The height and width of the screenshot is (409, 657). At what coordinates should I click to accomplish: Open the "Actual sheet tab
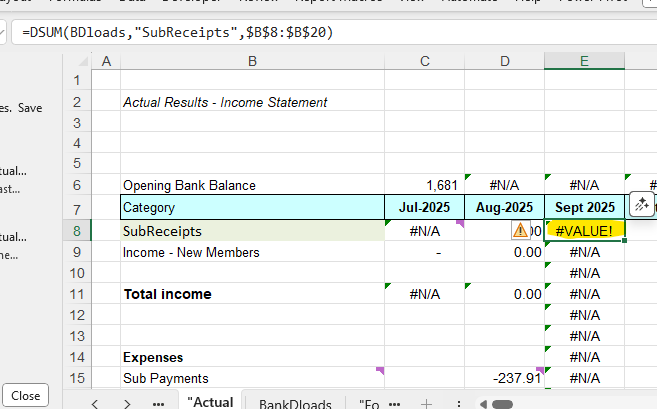pos(210,402)
